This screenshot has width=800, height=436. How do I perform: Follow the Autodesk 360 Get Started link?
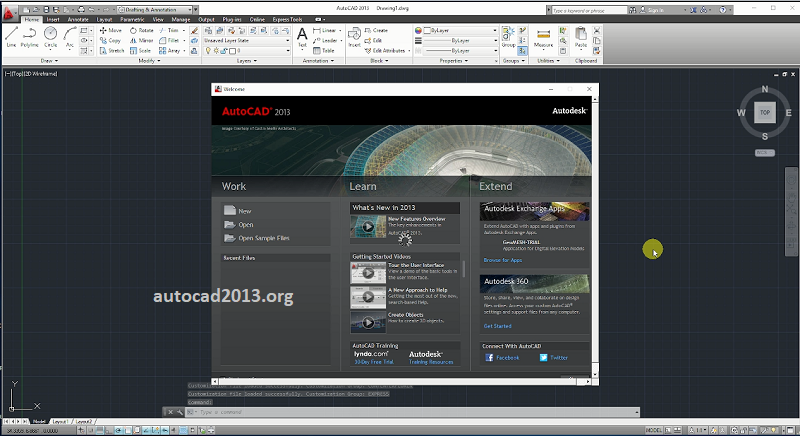pyautogui.click(x=497, y=326)
